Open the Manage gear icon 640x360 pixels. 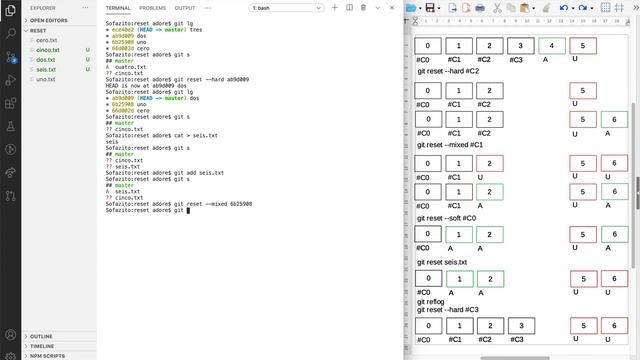(x=11, y=356)
